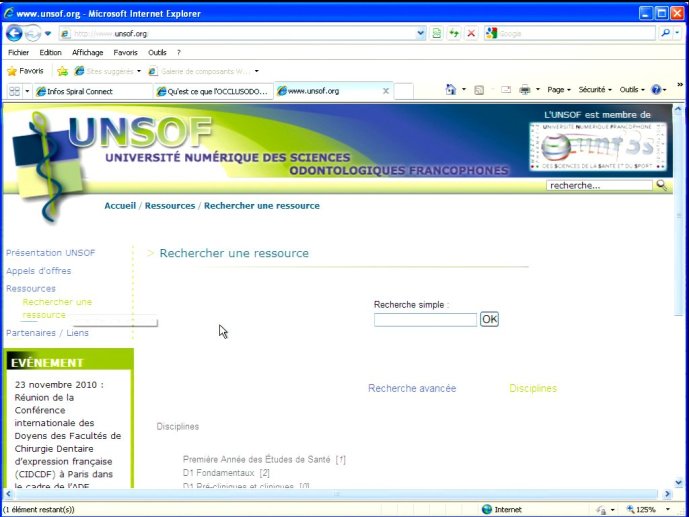Open the tab list dropdown arrow
689x517 pixels.
click(x=27, y=91)
